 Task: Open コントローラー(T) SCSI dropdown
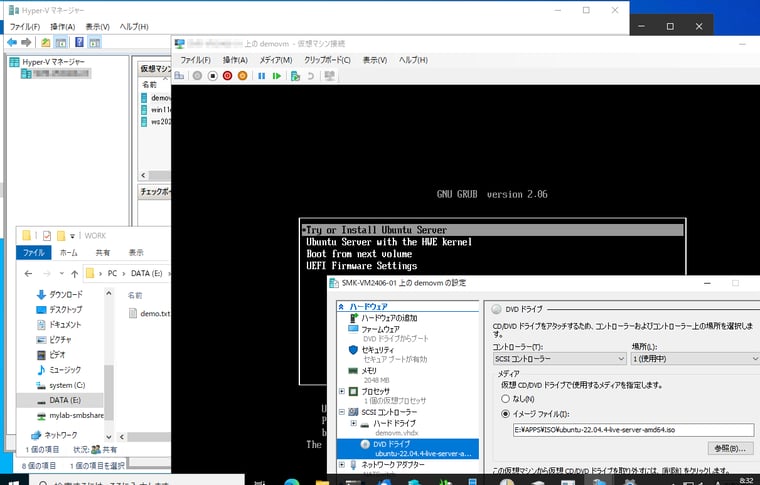coord(560,359)
